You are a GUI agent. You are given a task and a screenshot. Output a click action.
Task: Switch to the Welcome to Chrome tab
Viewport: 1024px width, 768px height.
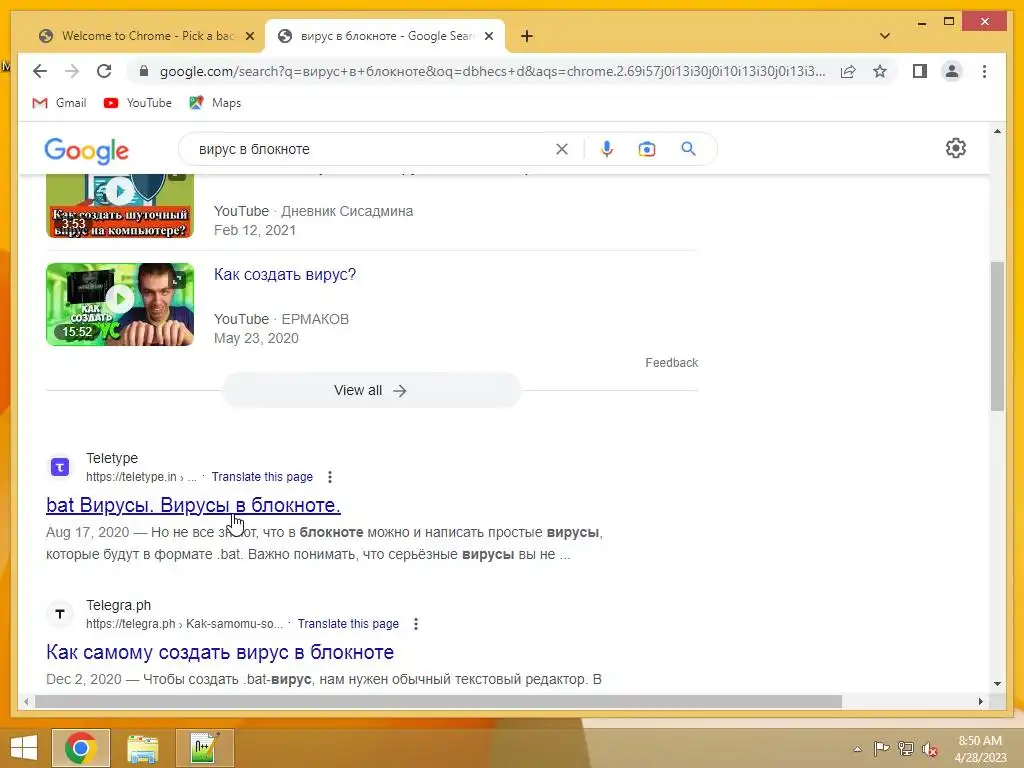click(x=147, y=36)
